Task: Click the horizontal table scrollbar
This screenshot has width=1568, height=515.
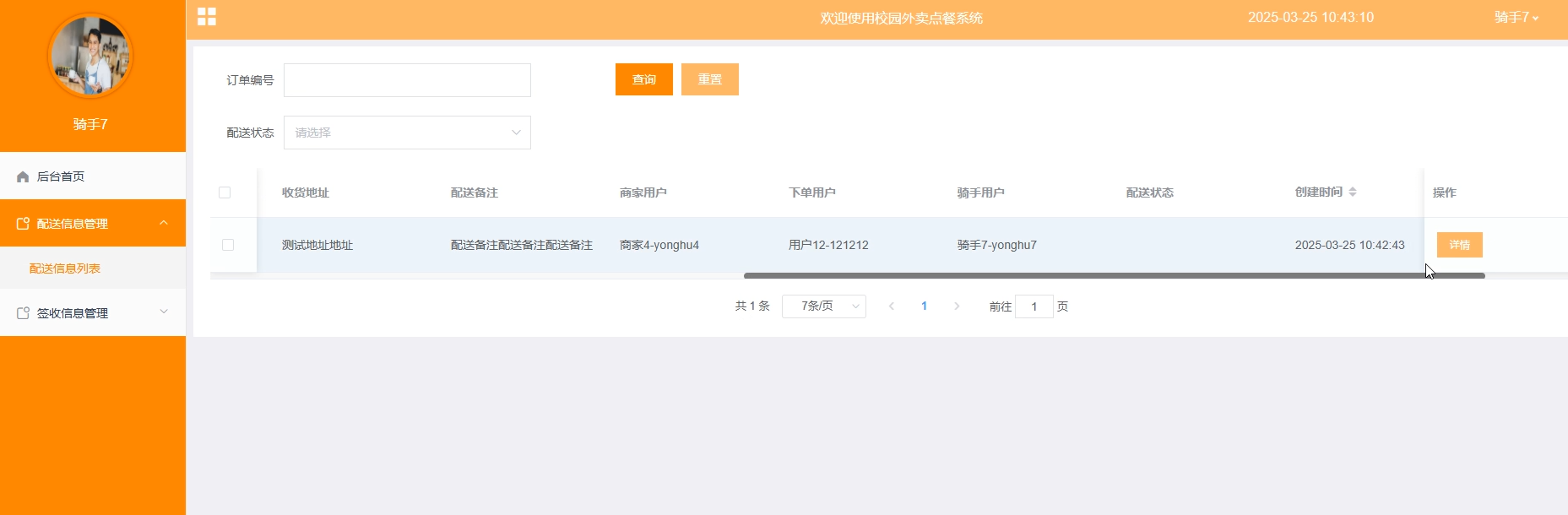Action: (x=1114, y=275)
